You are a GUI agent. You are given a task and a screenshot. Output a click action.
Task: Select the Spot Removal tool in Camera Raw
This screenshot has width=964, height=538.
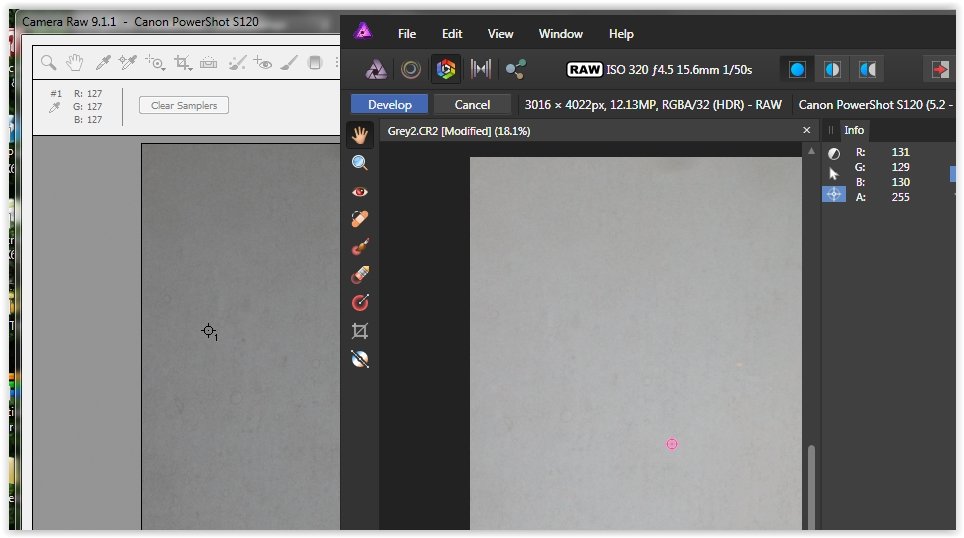pos(237,62)
